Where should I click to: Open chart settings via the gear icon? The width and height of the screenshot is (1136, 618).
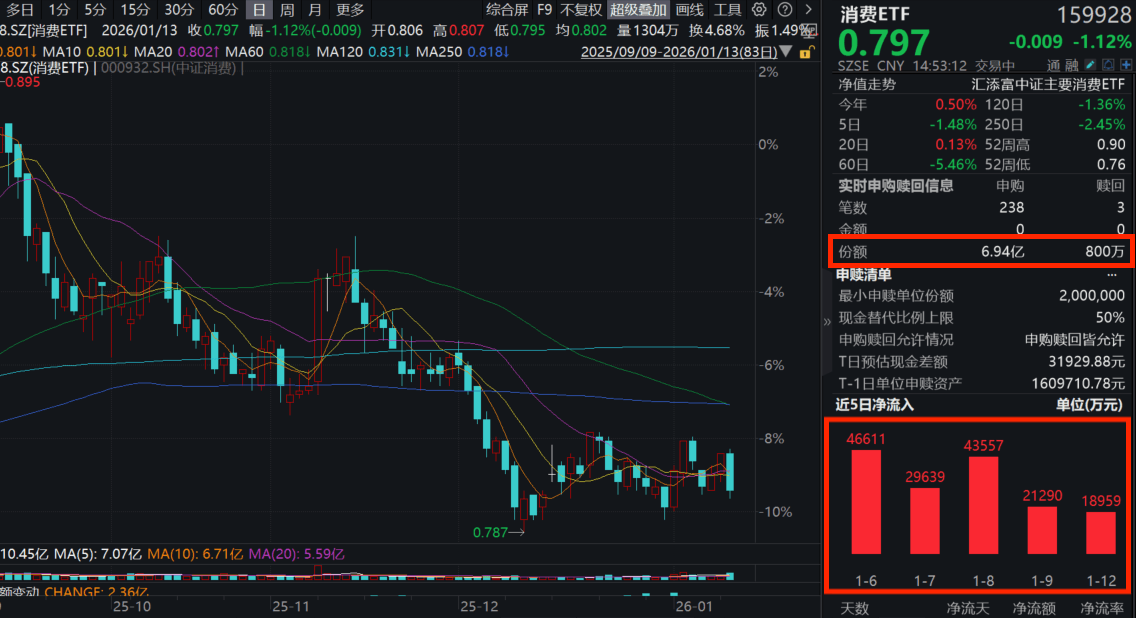tap(760, 9)
